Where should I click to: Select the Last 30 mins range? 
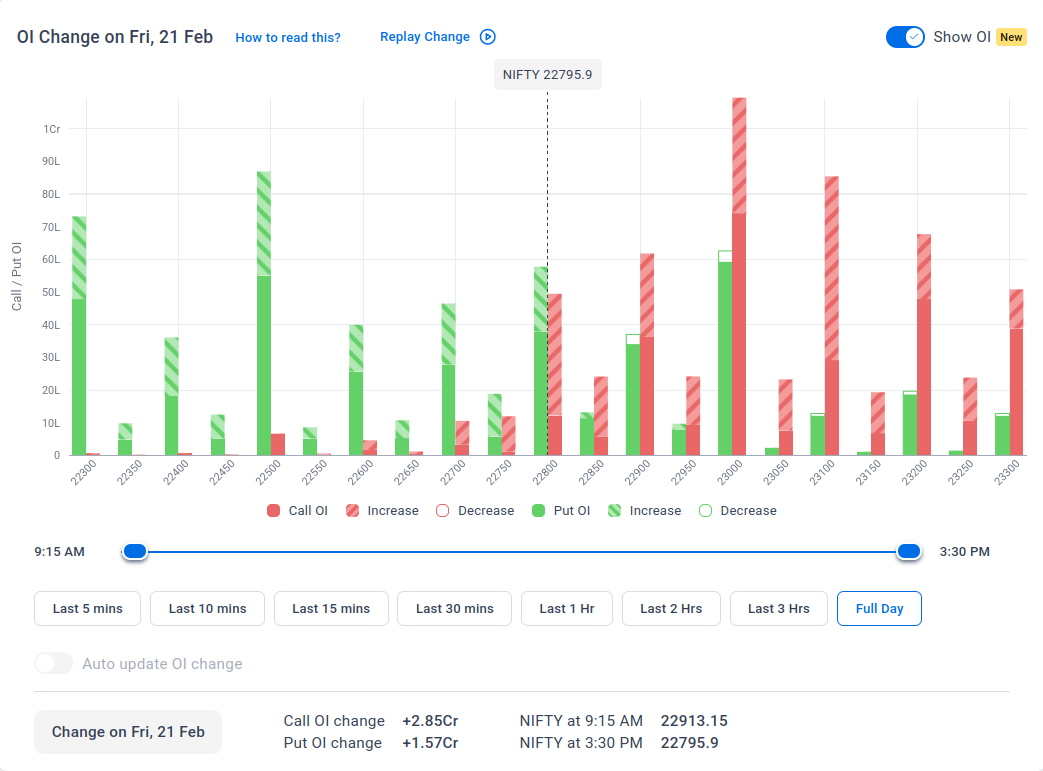coord(454,609)
